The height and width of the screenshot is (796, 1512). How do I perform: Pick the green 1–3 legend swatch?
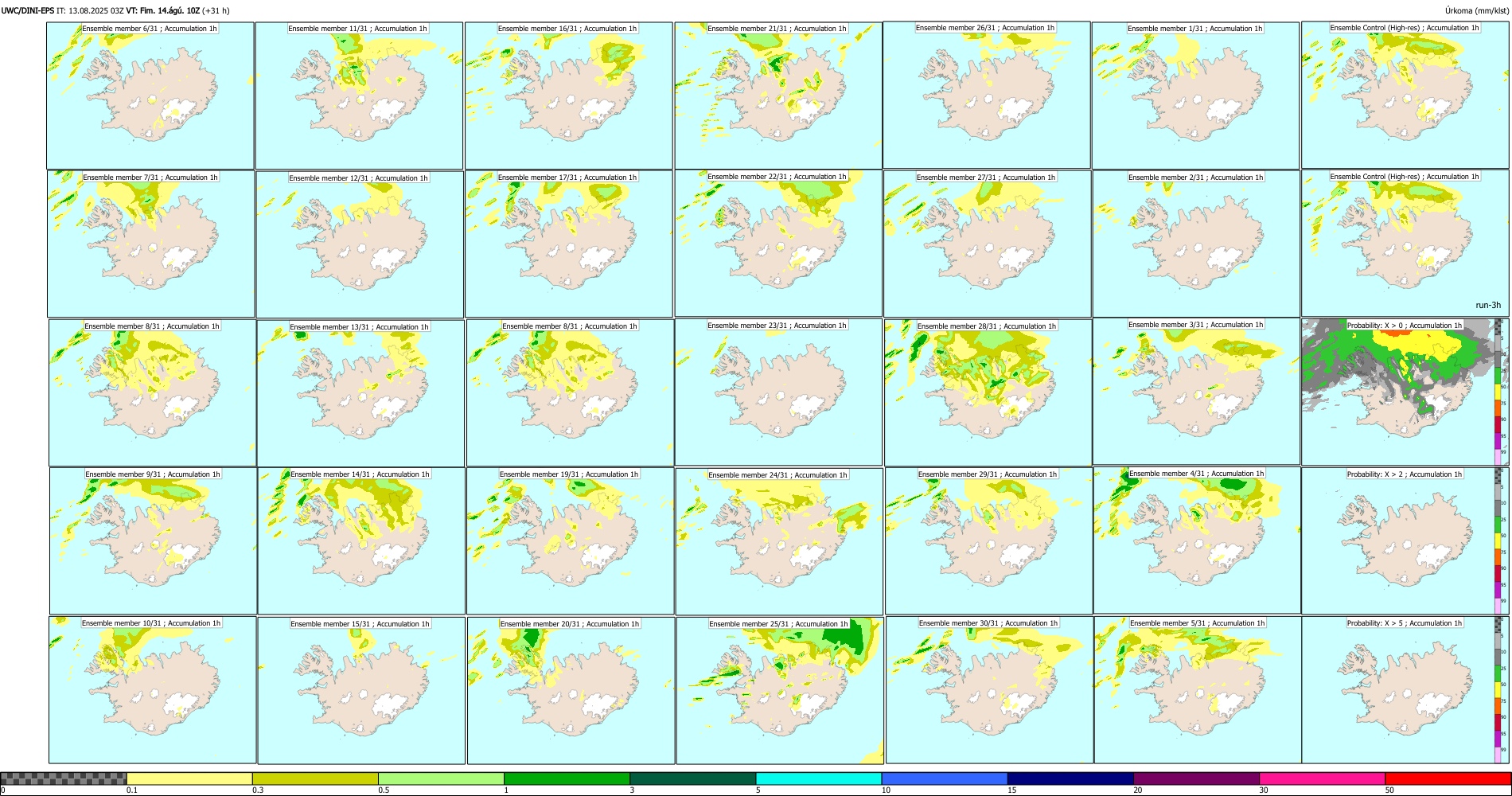(x=567, y=778)
